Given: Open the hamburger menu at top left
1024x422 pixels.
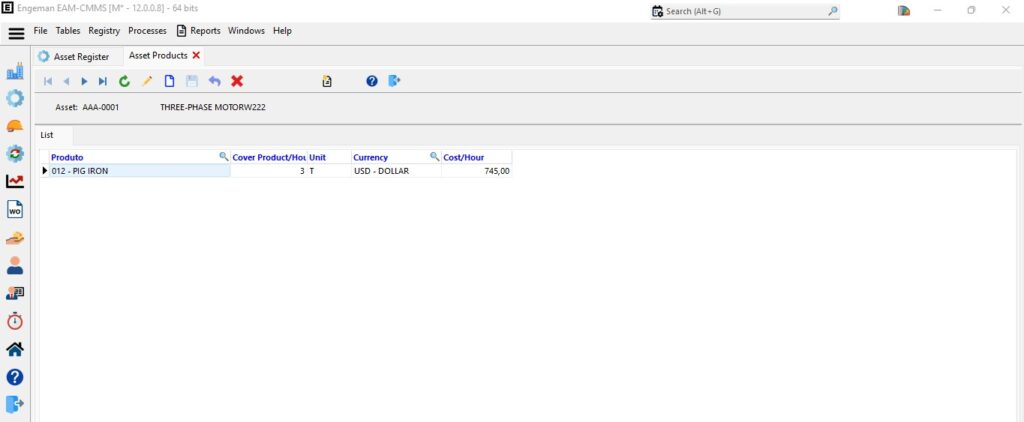Looking at the screenshot, I should 16,32.
